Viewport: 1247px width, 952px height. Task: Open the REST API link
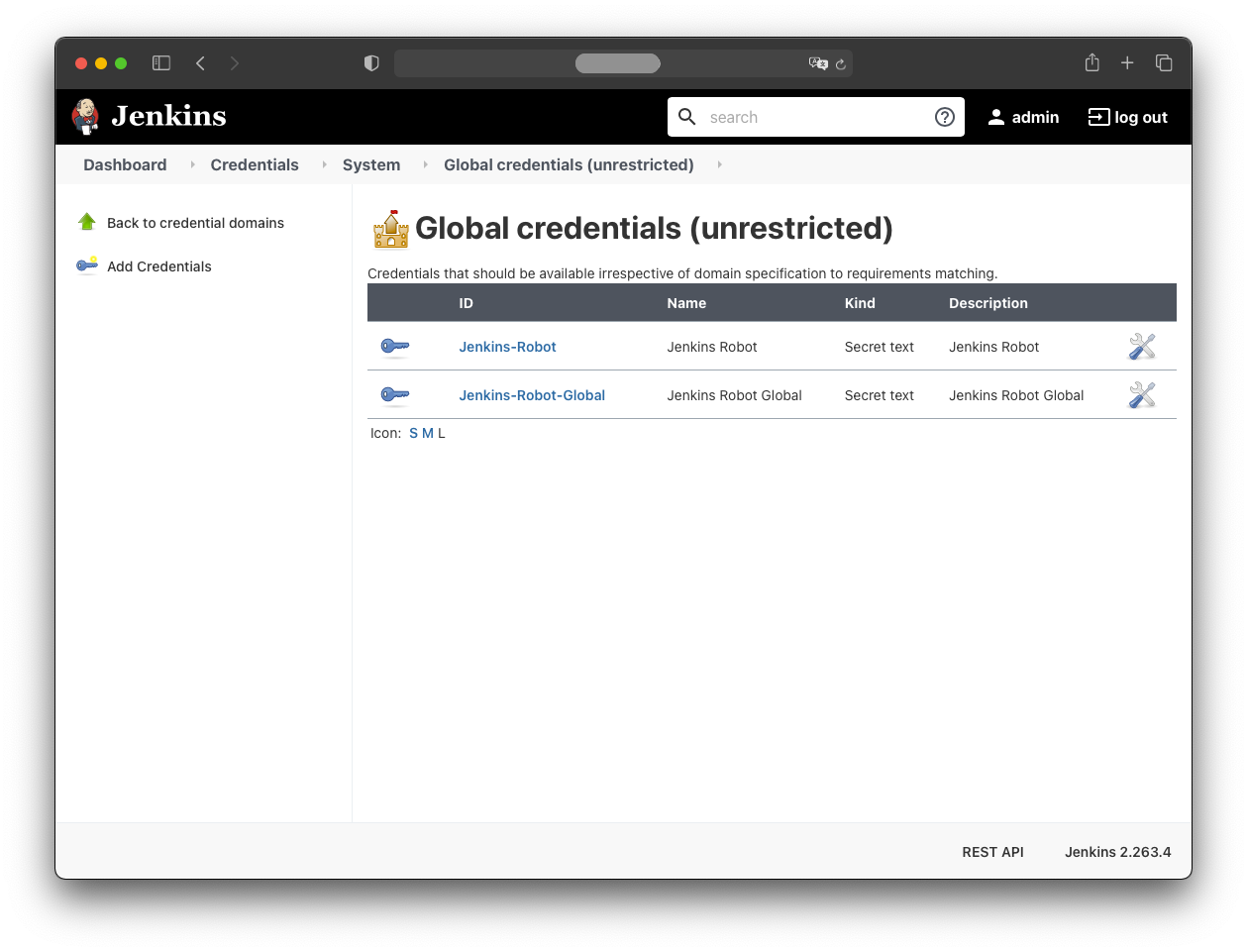coord(992,852)
